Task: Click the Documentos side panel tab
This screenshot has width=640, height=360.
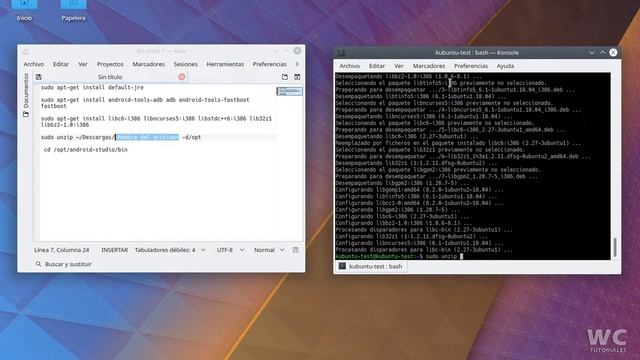Action: click(x=26, y=95)
